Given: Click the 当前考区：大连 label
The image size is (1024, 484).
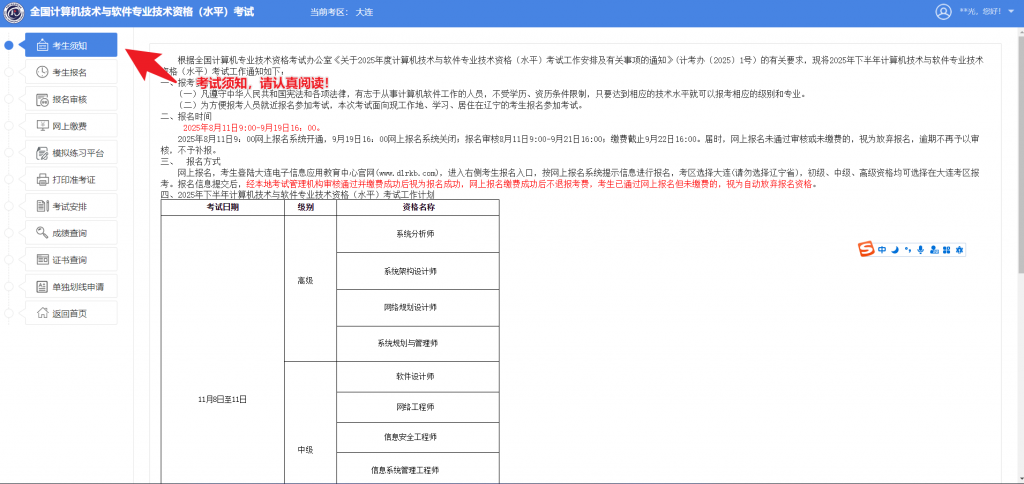Looking at the screenshot, I should coord(342,12).
